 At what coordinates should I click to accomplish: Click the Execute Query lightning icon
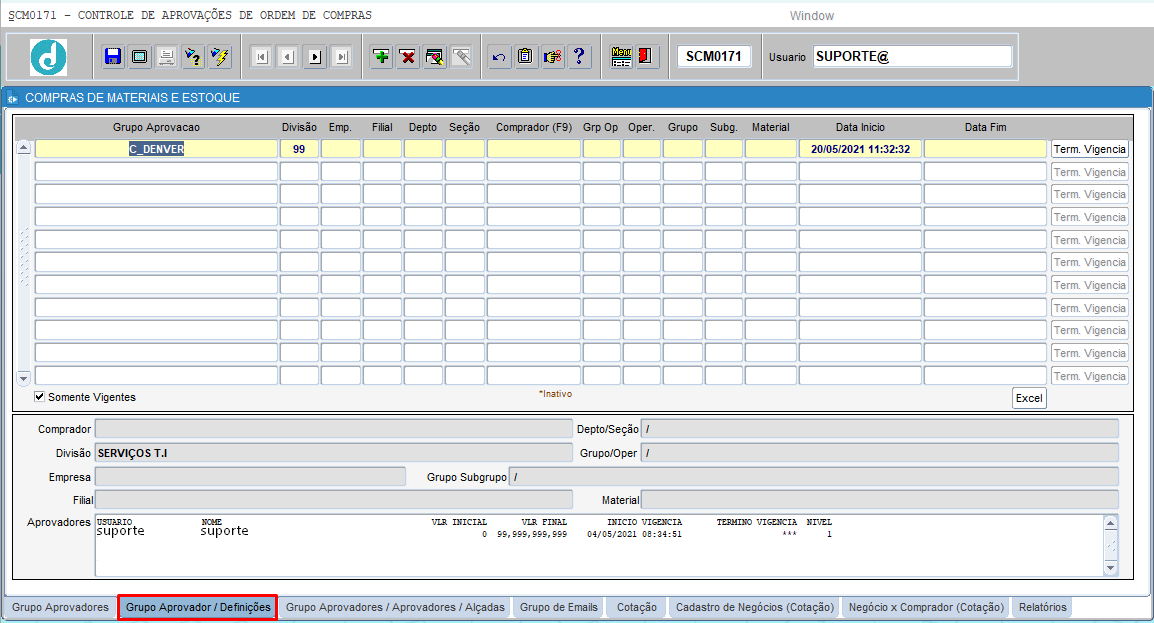(219, 57)
